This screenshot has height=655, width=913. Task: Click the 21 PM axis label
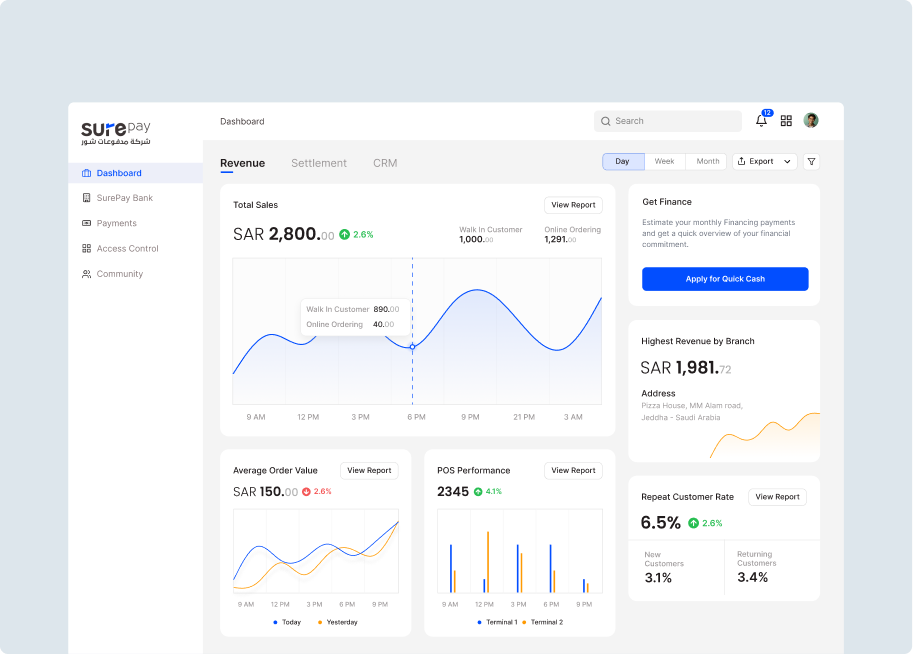[x=524, y=417]
